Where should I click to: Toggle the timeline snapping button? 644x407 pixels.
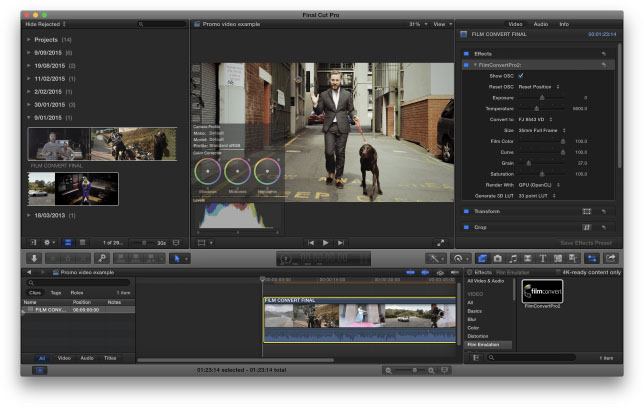[x=455, y=272]
